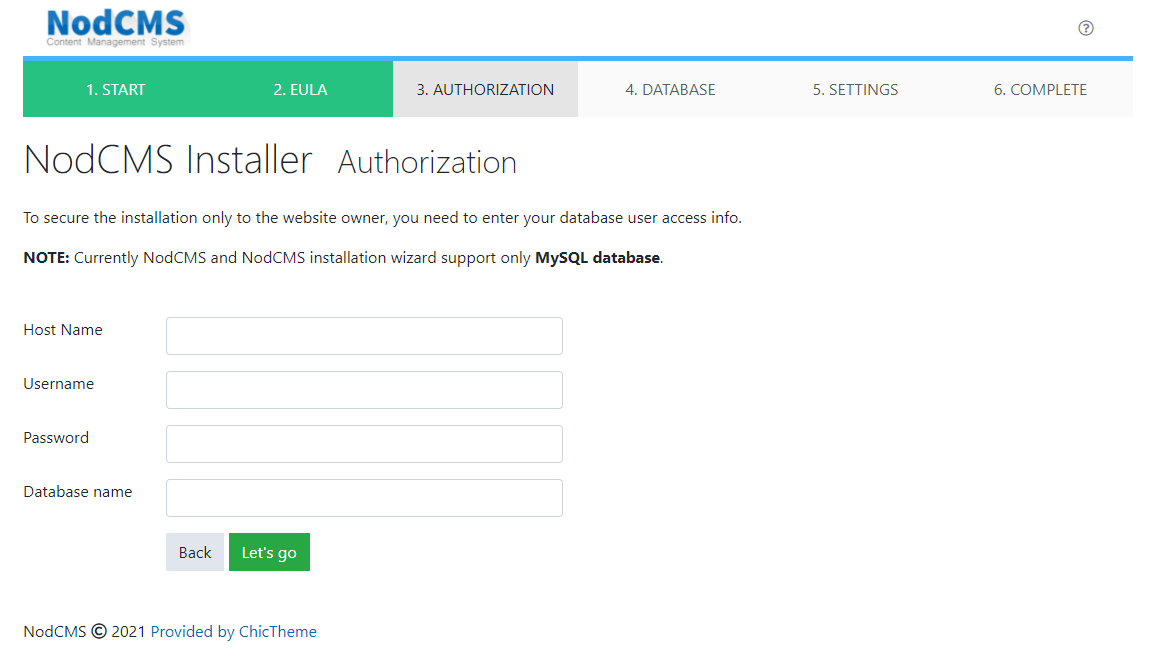The image size is (1156, 660).
Task: Open the Provided by ChicTheme link
Action: tap(233, 632)
